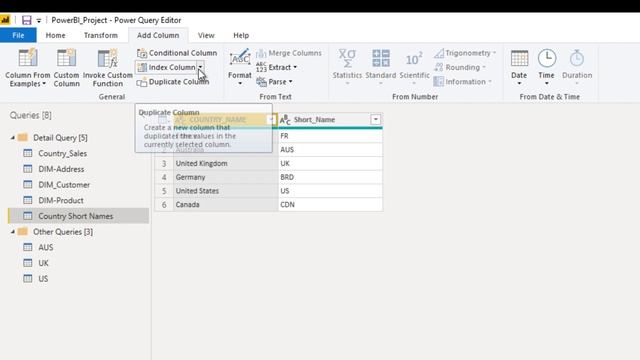Switch to the Home tab
Image resolution: width=640 pixels, height=360 pixels.
(x=55, y=36)
